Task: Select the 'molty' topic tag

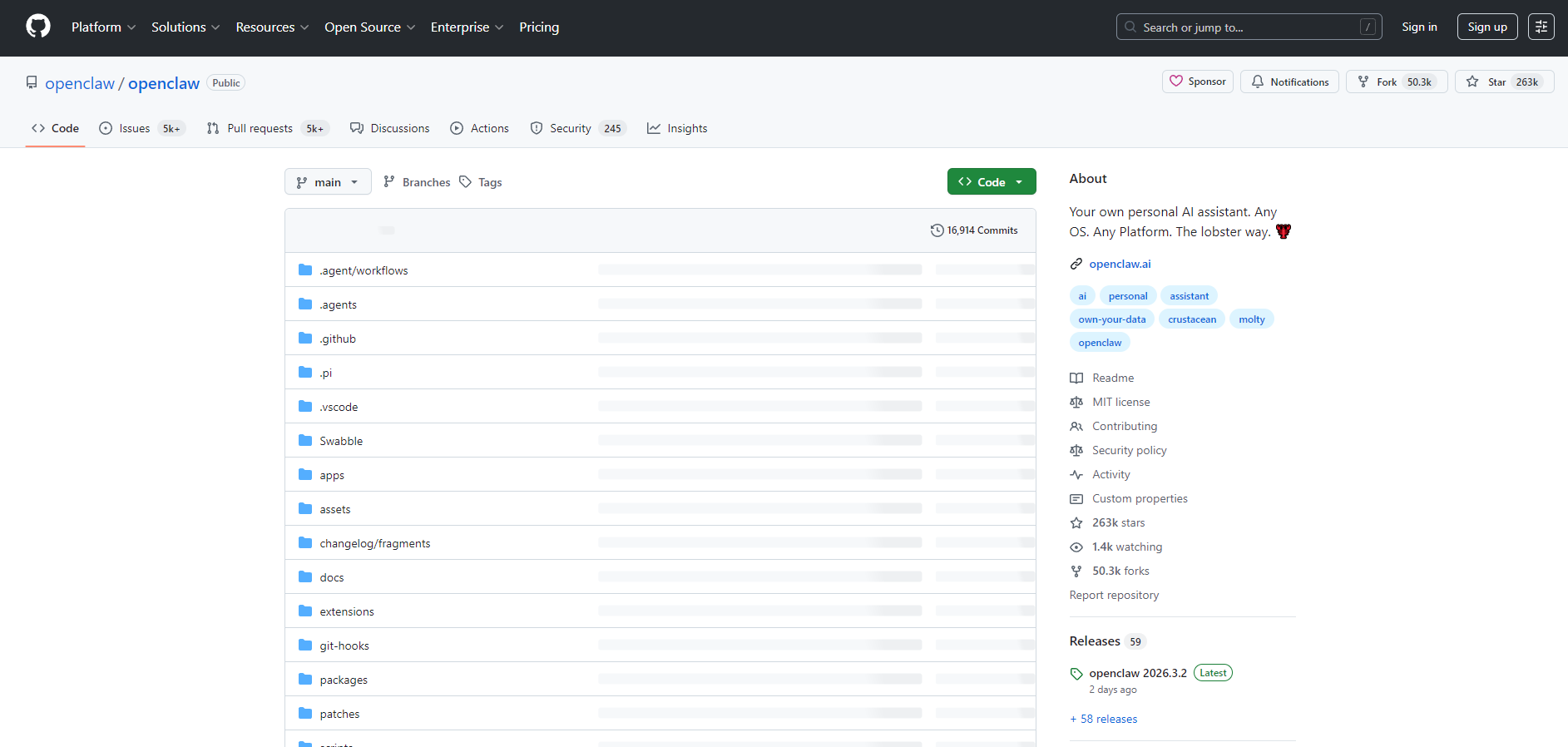Action: (1252, 319)
